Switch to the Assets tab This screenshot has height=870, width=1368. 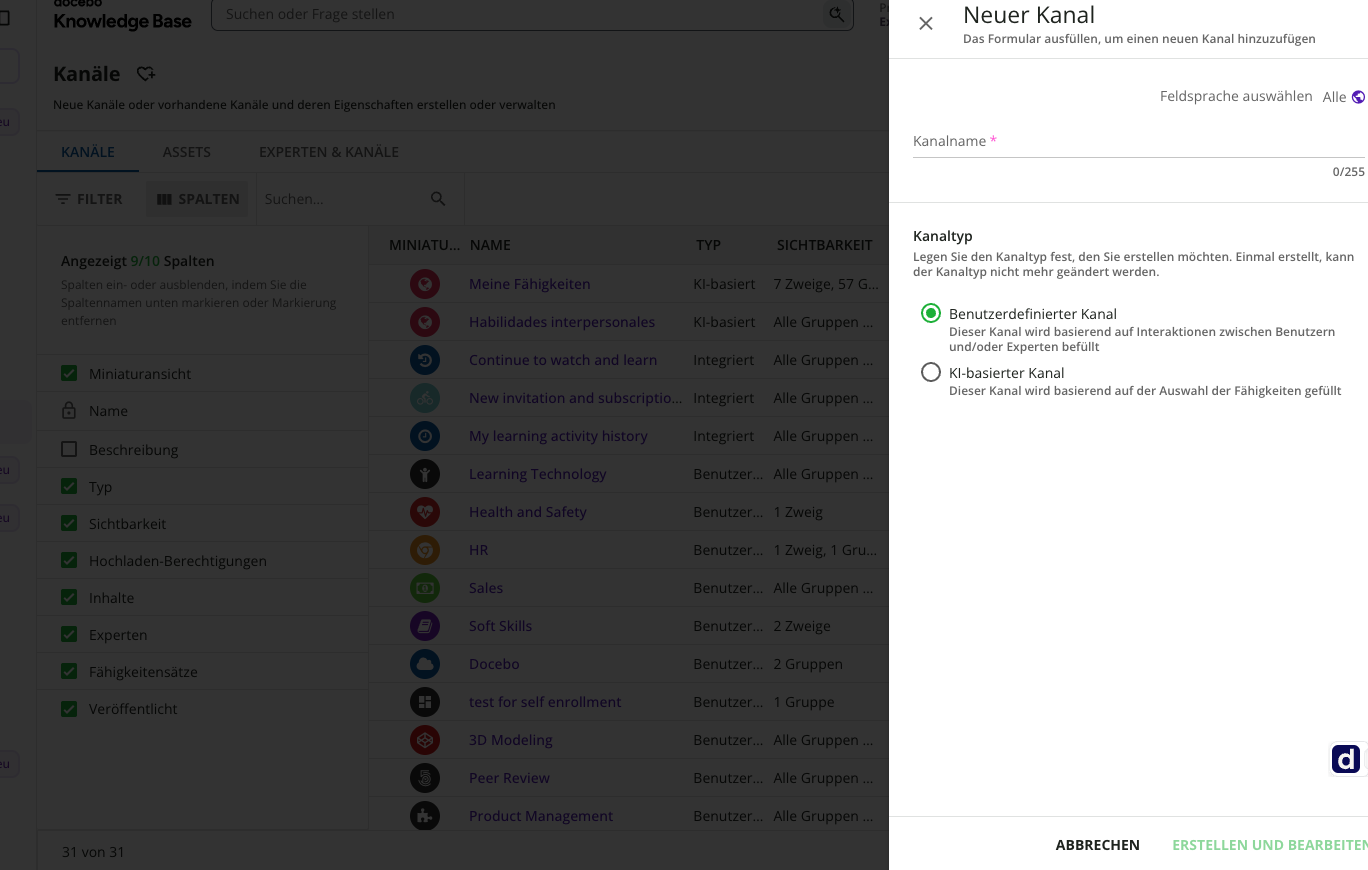(x=187, y=152)
